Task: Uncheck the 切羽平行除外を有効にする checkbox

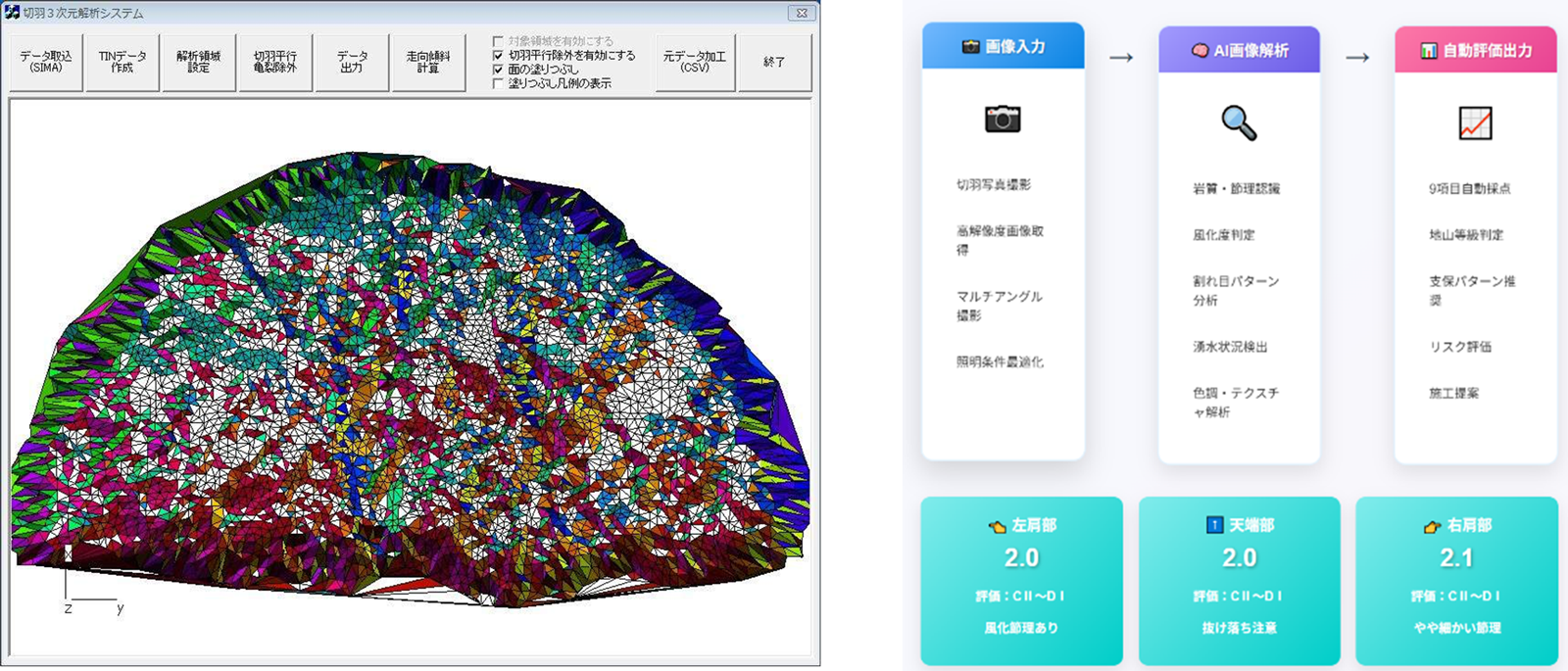Action: click(x=499, y=56)
